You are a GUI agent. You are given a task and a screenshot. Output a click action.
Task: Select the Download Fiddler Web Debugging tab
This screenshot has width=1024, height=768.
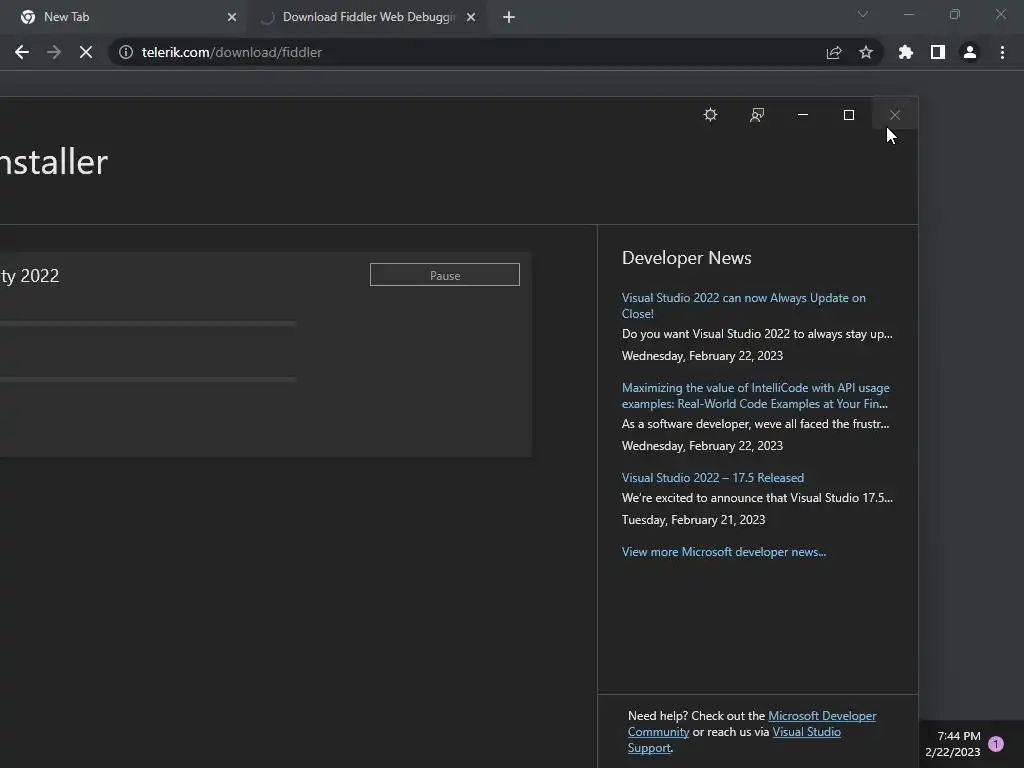(x=367, y=17)
